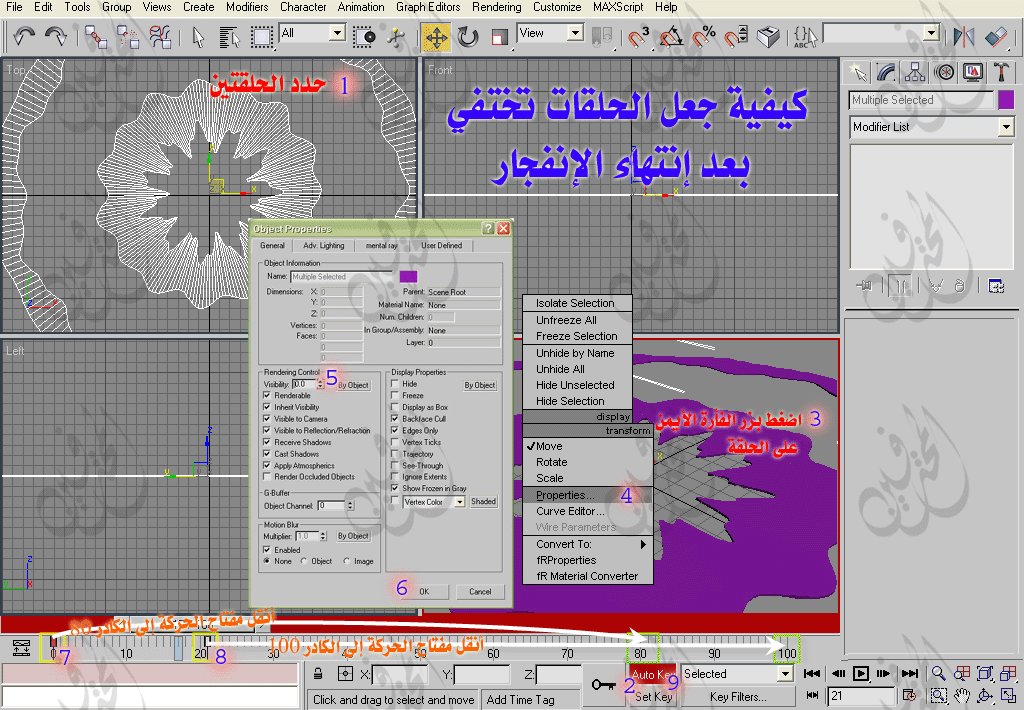Toggle the Renderable checkbox
This screenshot has width=1024, height=710.
tap(266, 396)
